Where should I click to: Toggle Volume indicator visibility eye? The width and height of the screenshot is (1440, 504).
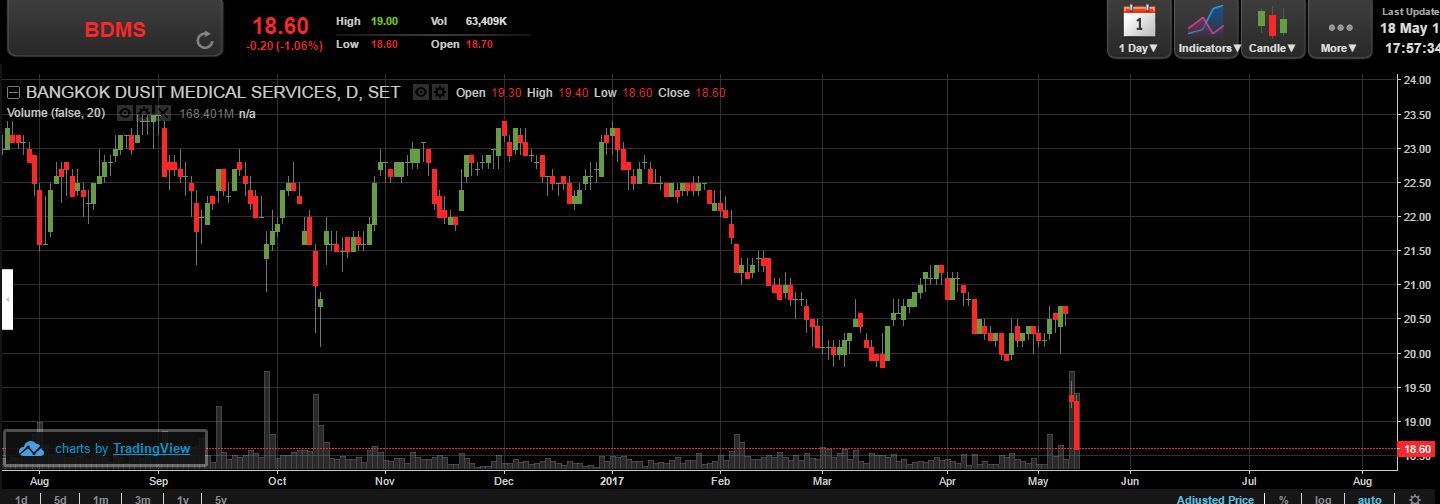point(125,113)
